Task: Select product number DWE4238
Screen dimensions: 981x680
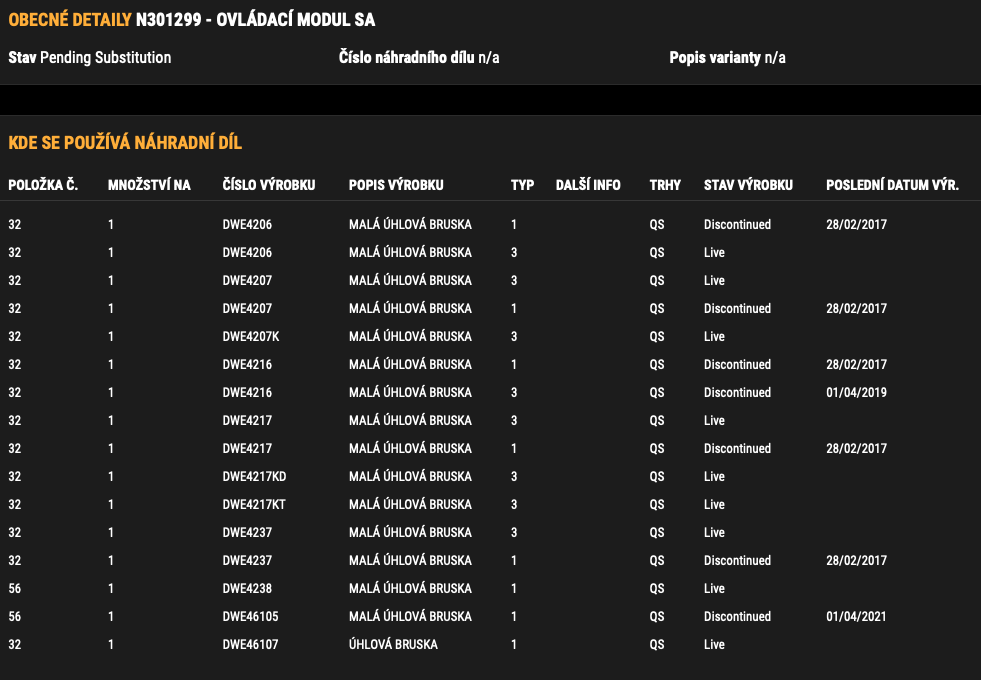Action: click(247, 589)
